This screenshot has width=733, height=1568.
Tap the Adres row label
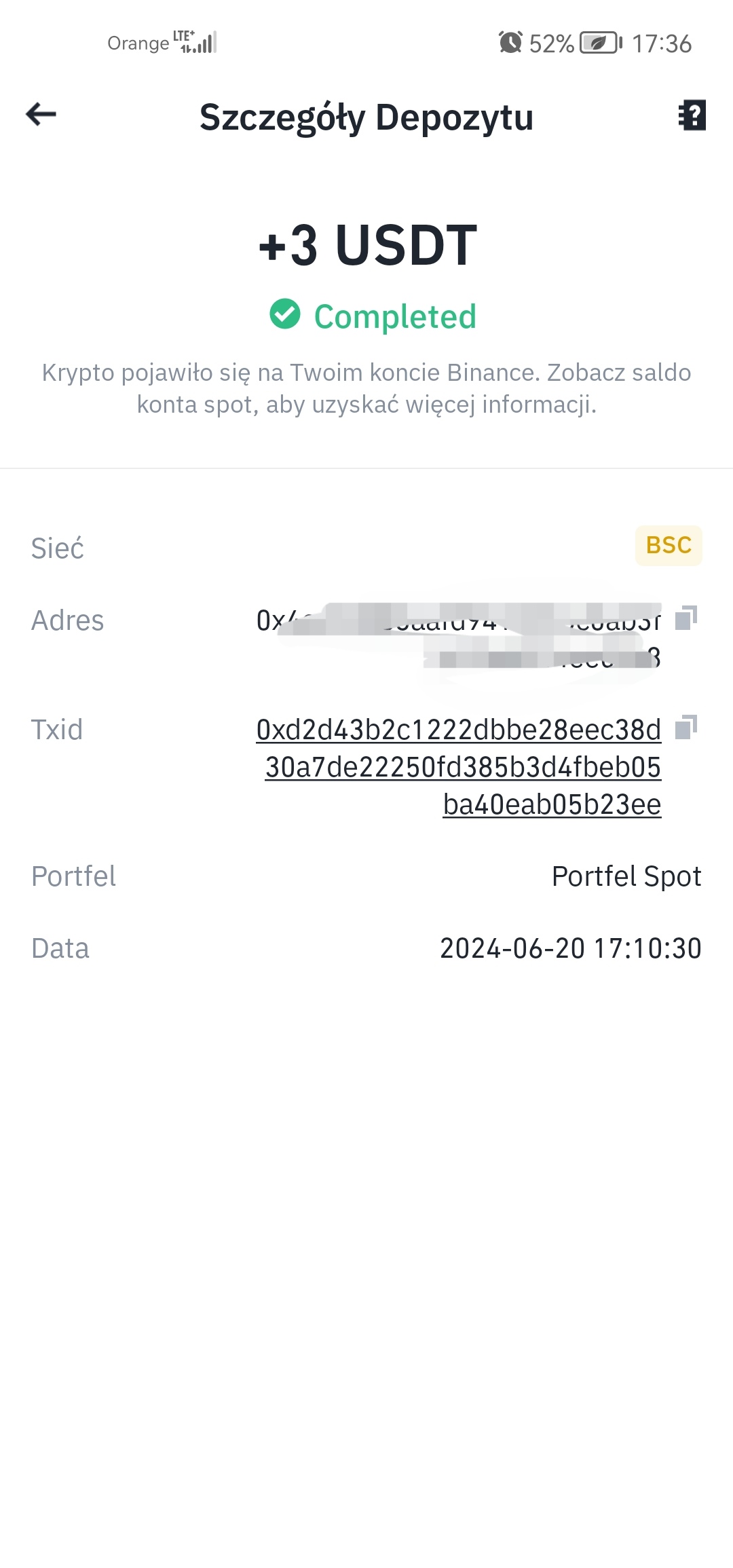click(68, 620)
